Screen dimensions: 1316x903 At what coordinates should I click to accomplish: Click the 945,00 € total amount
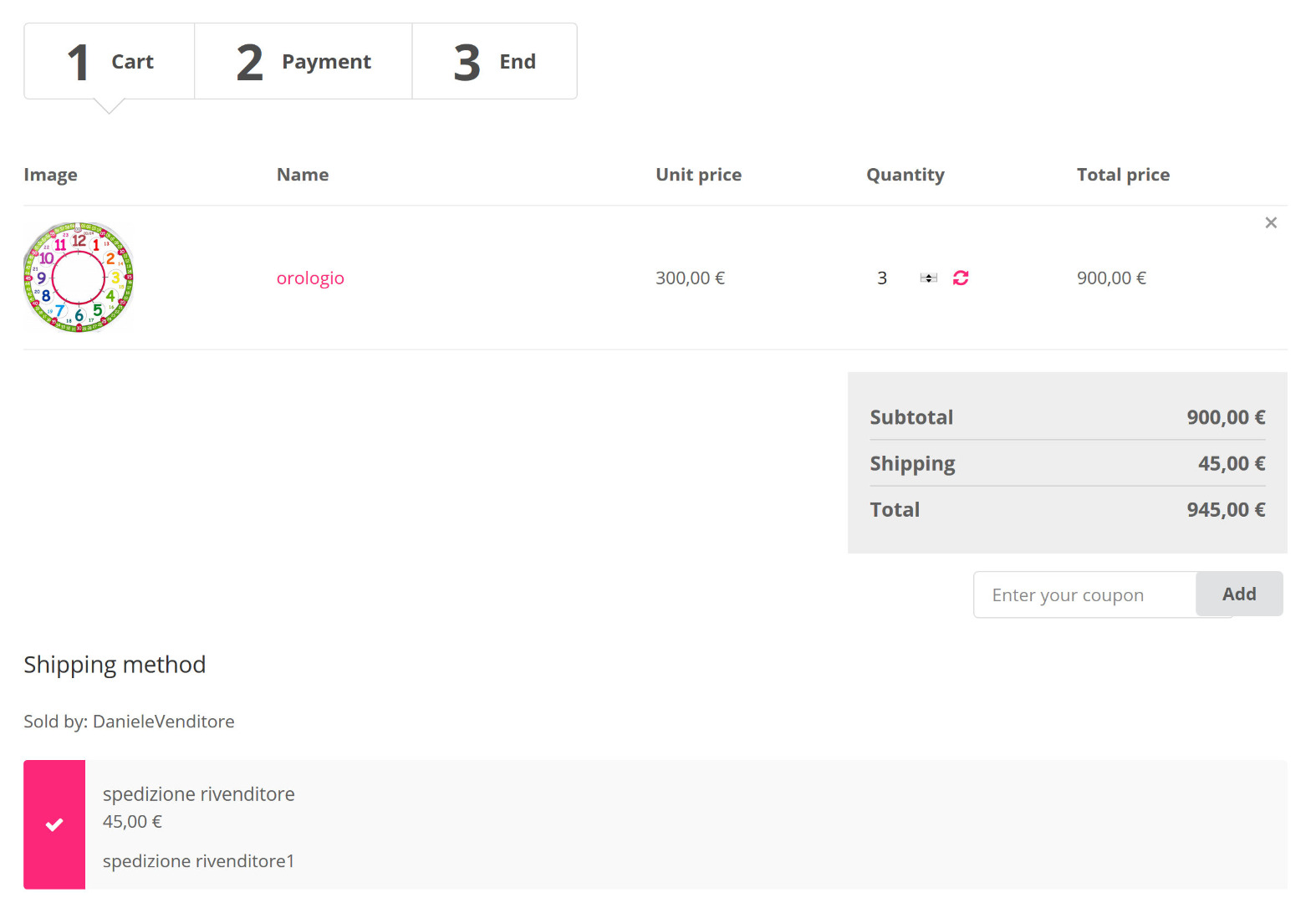[x=1226, y=510]
